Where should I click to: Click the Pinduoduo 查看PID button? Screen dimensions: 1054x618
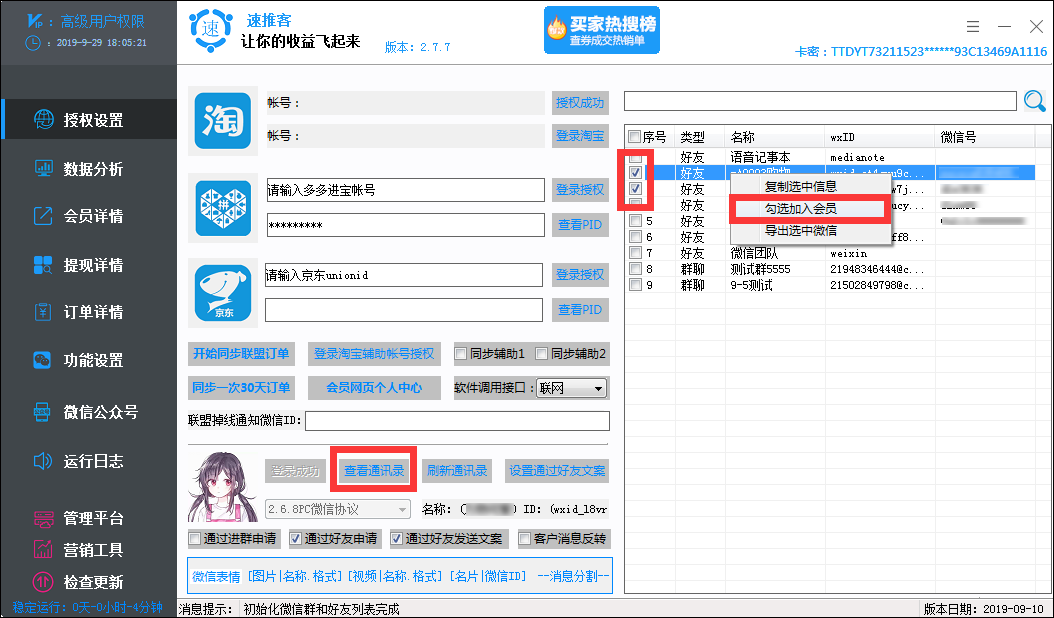[x=580, y=225]
